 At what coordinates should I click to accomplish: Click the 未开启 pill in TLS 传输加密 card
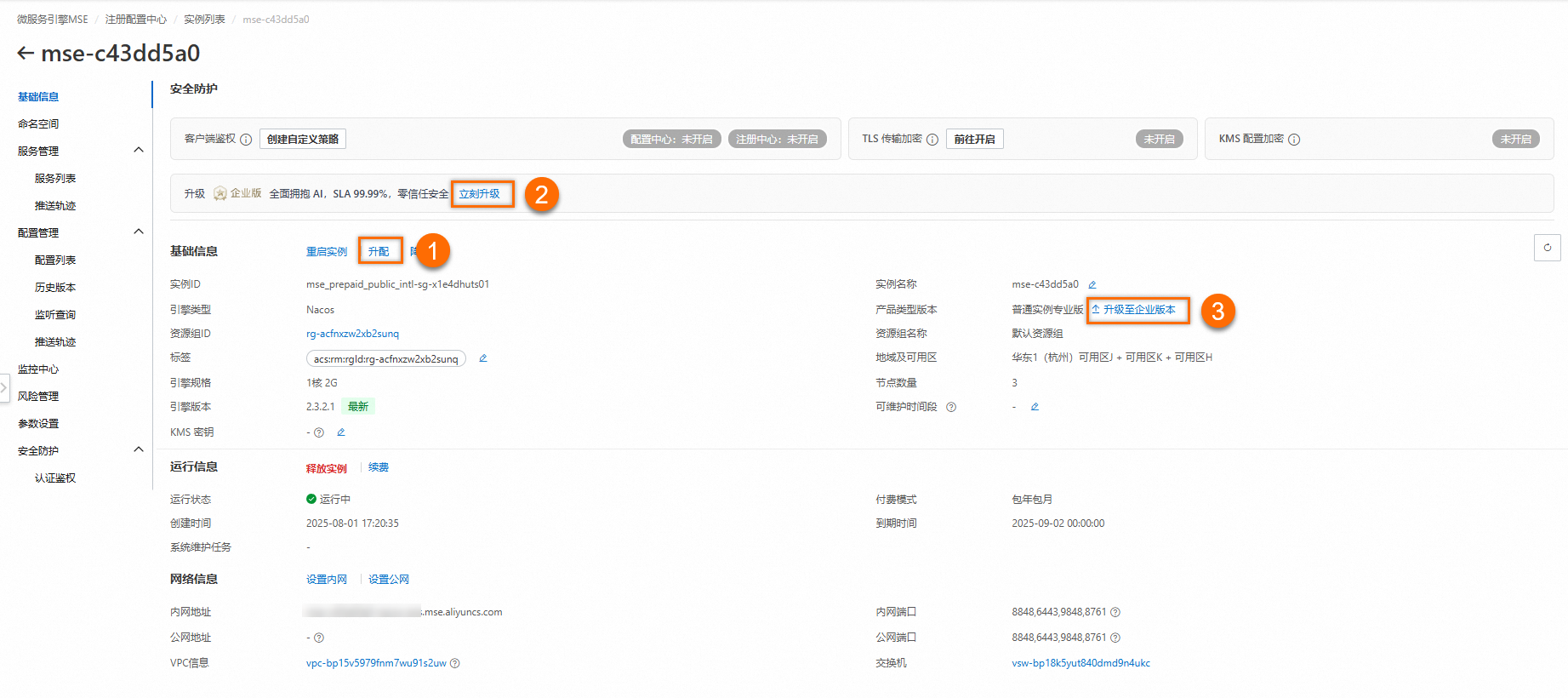(x=1160, y=139)
